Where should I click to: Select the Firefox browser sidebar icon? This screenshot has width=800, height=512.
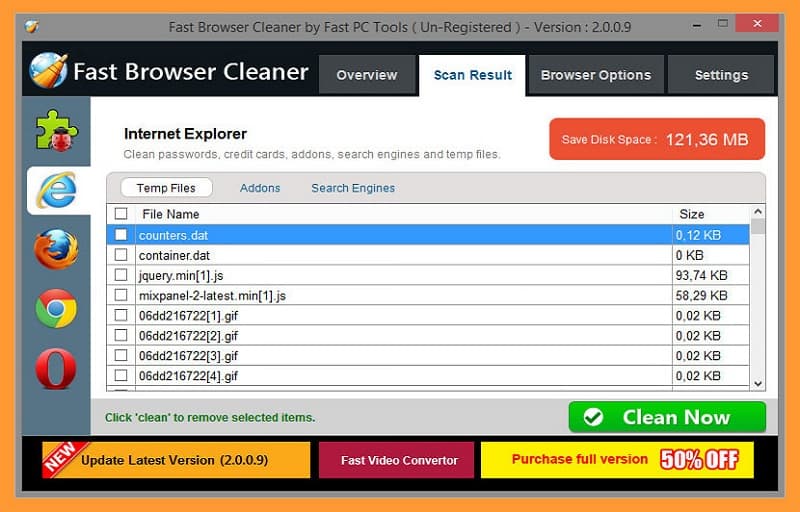coord(56,249)
